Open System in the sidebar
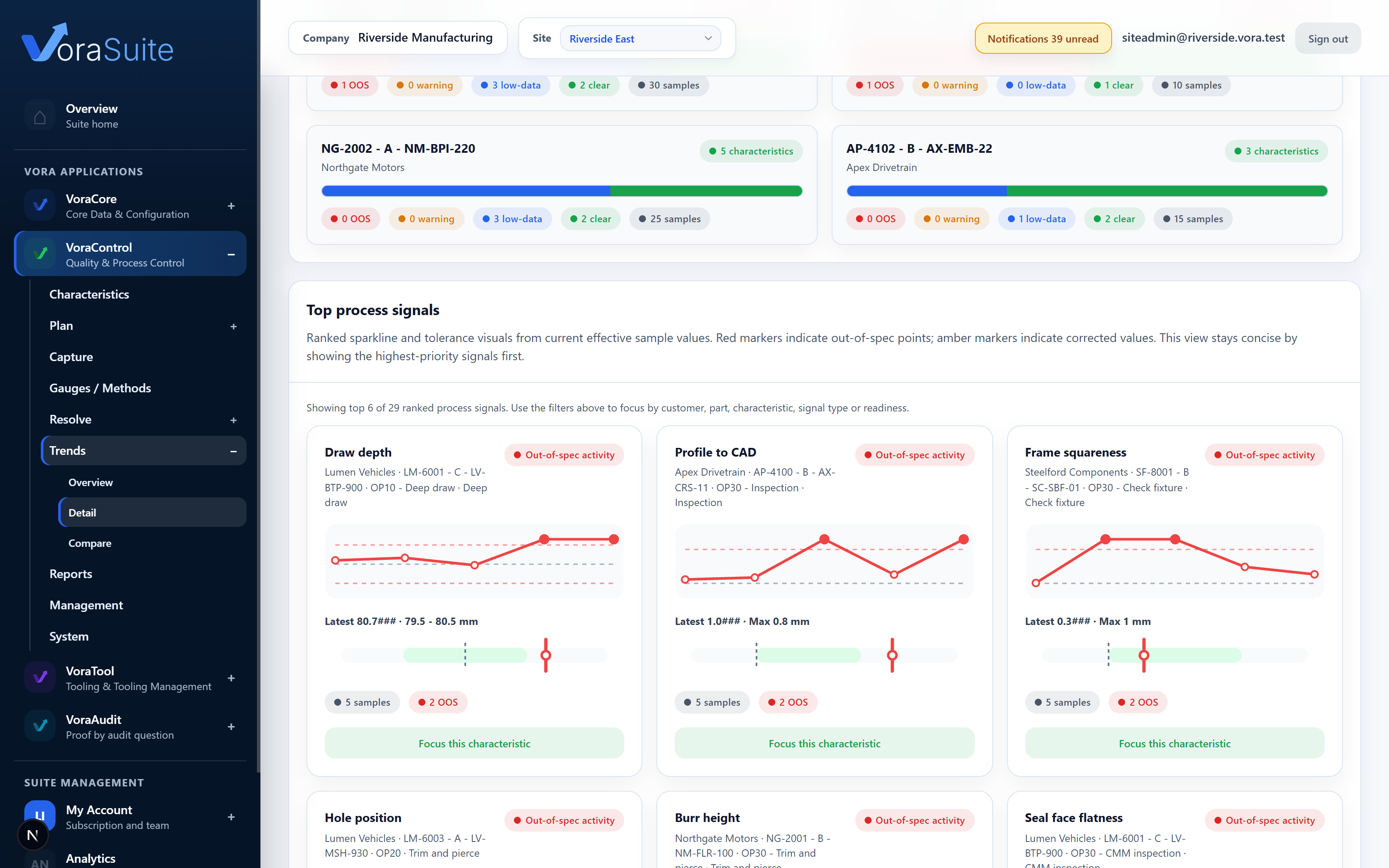The image size is (1389, 868). pos(144,637)
